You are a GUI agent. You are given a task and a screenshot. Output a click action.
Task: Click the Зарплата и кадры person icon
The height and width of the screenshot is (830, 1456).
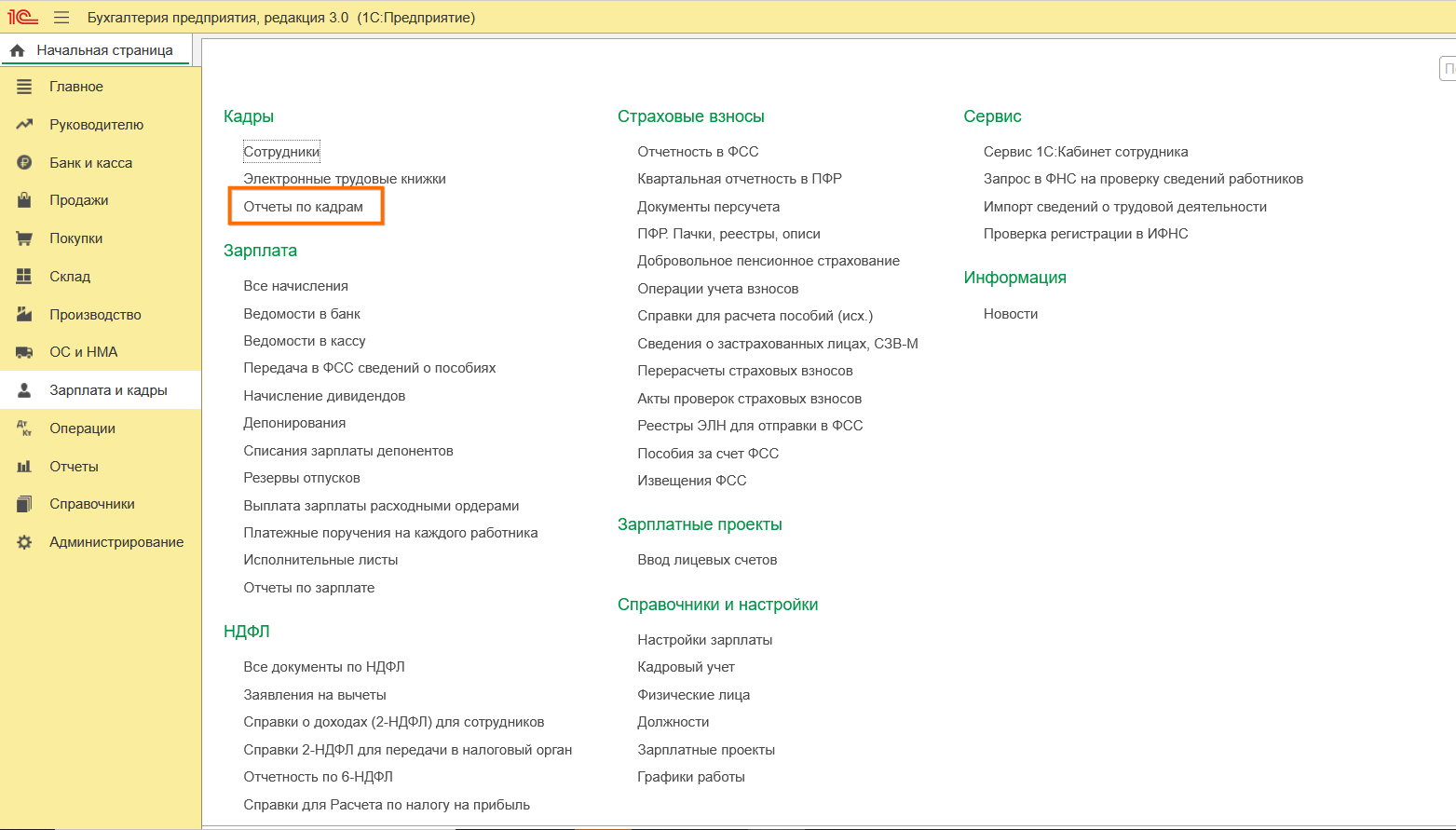coord(24,390)
